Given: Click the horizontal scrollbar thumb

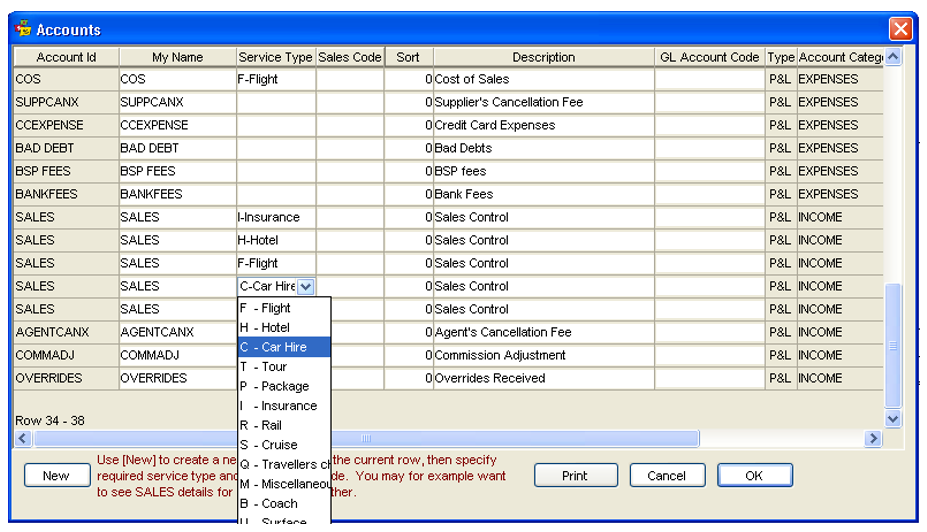Looking at the screenshot, I should [367, 438].
